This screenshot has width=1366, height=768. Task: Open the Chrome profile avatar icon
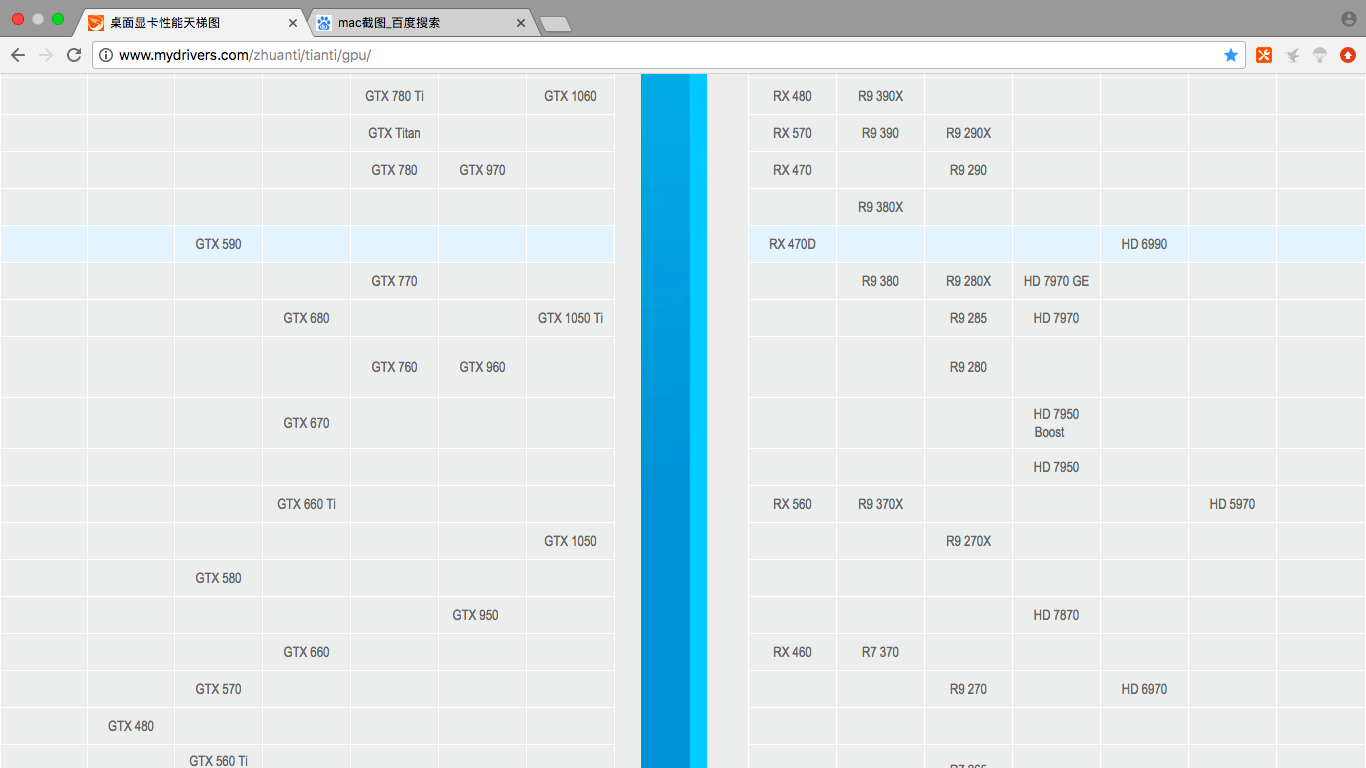pos(1349,19)
